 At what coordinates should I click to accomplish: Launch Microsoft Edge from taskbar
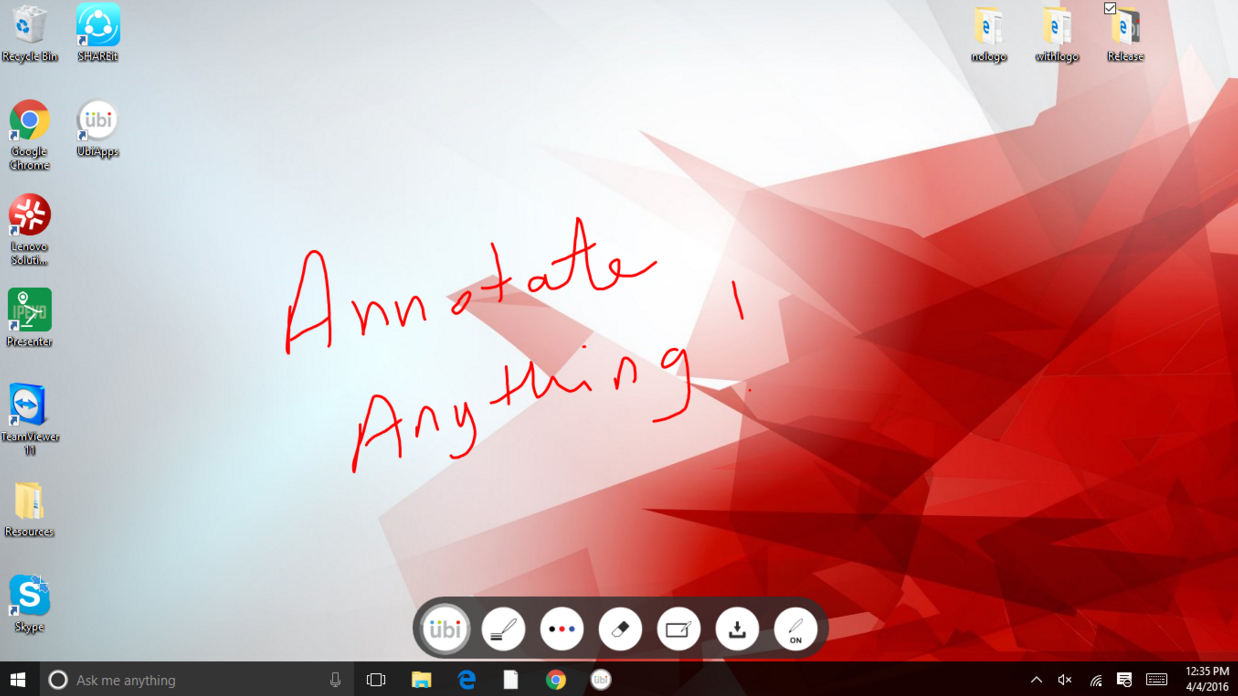466,680
